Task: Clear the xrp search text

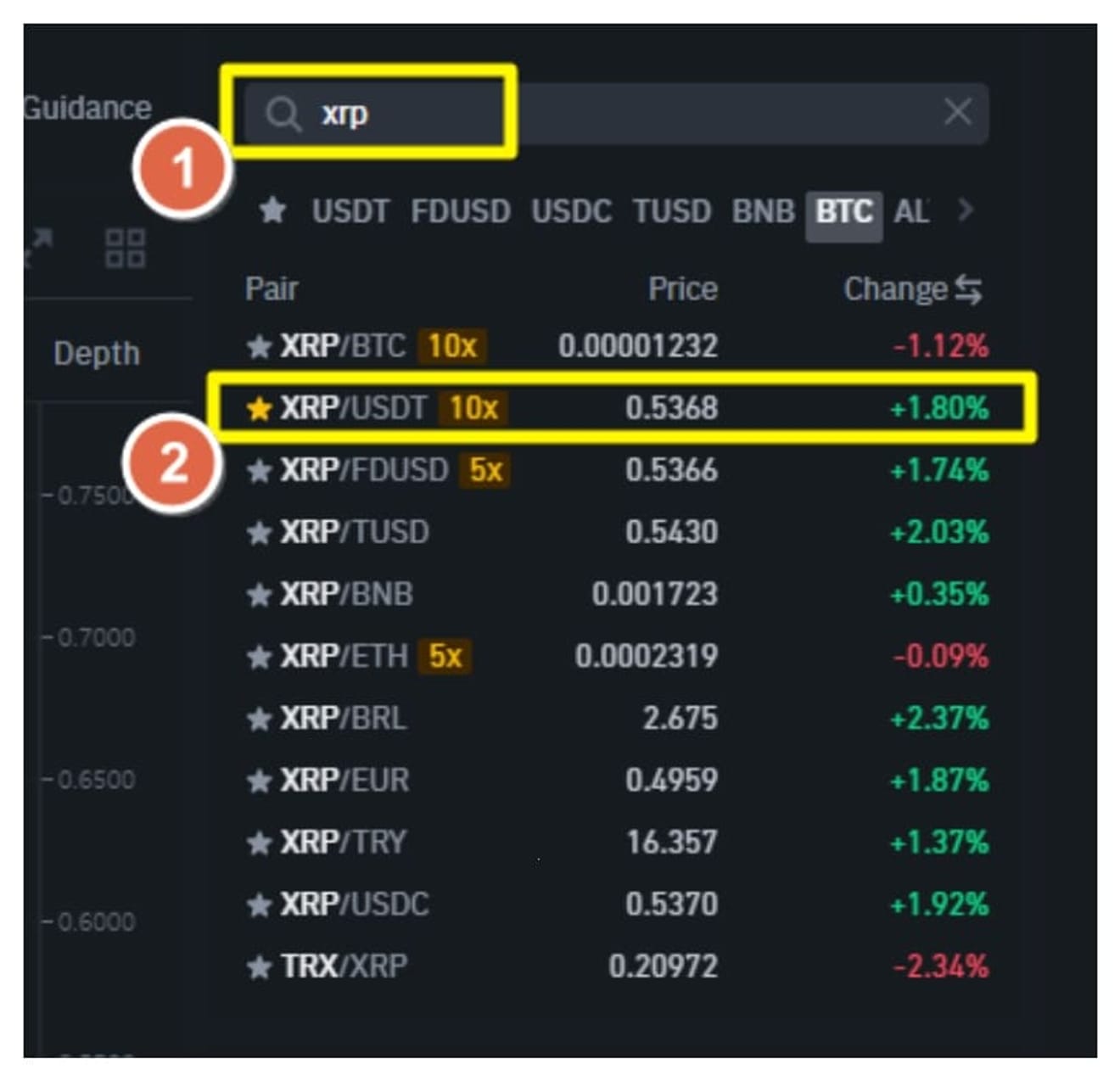Action: click(x=957, y=111)
